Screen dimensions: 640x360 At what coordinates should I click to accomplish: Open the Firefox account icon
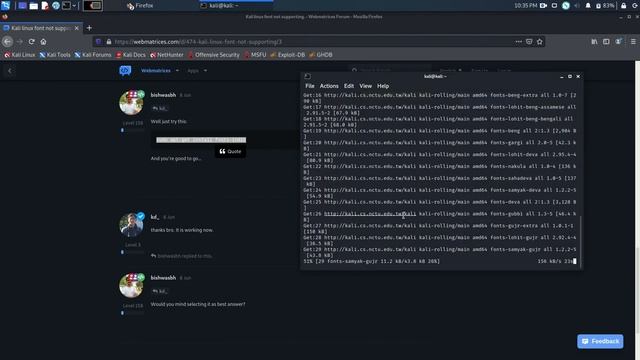point(618,42)
